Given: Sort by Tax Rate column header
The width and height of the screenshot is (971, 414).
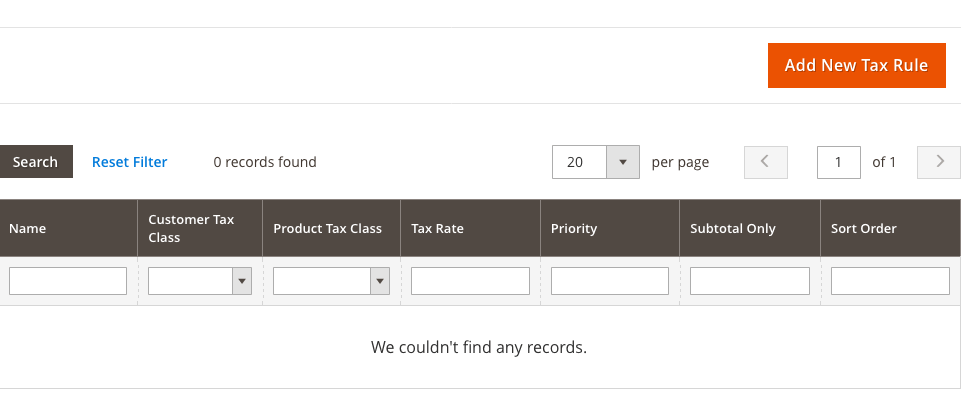Looking at the screenshot, I should (x=471, y=228).
